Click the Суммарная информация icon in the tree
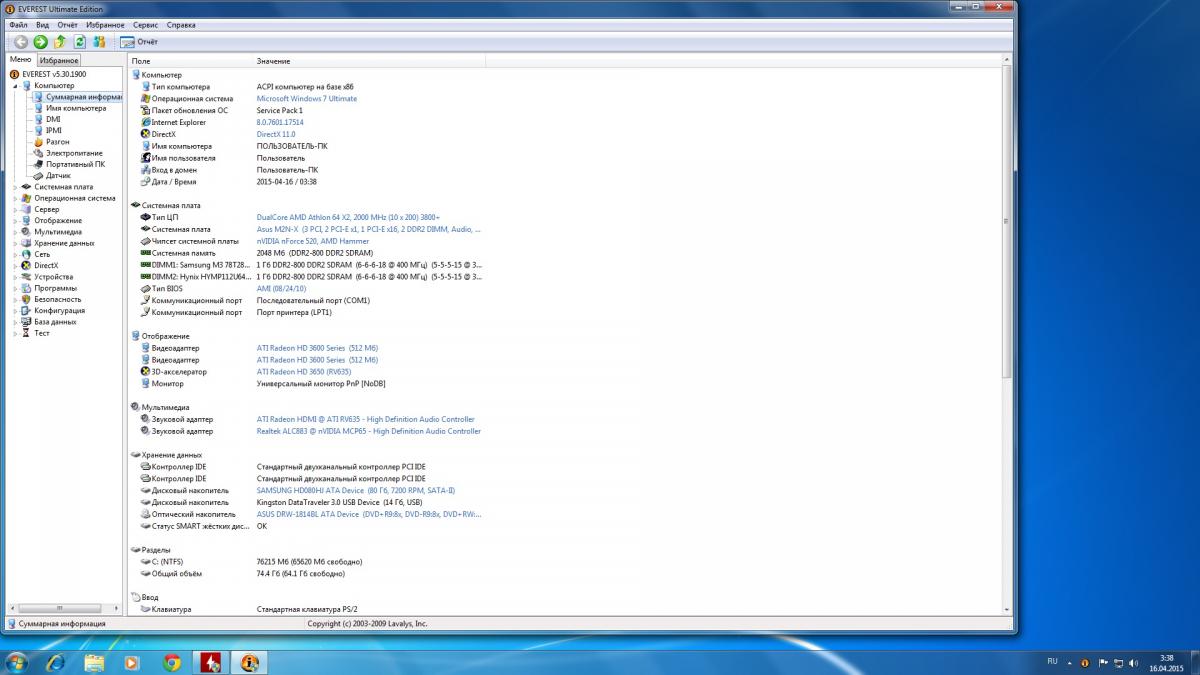Viewport: 1200px width, 675px height. (x=39, y=97)
